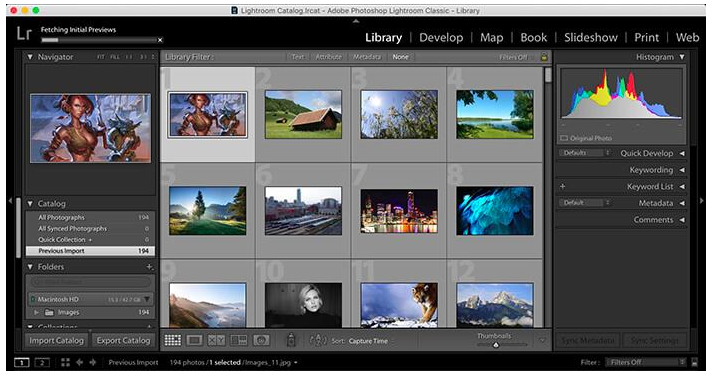Expand the Metadata panel

[x=682, y=203]
